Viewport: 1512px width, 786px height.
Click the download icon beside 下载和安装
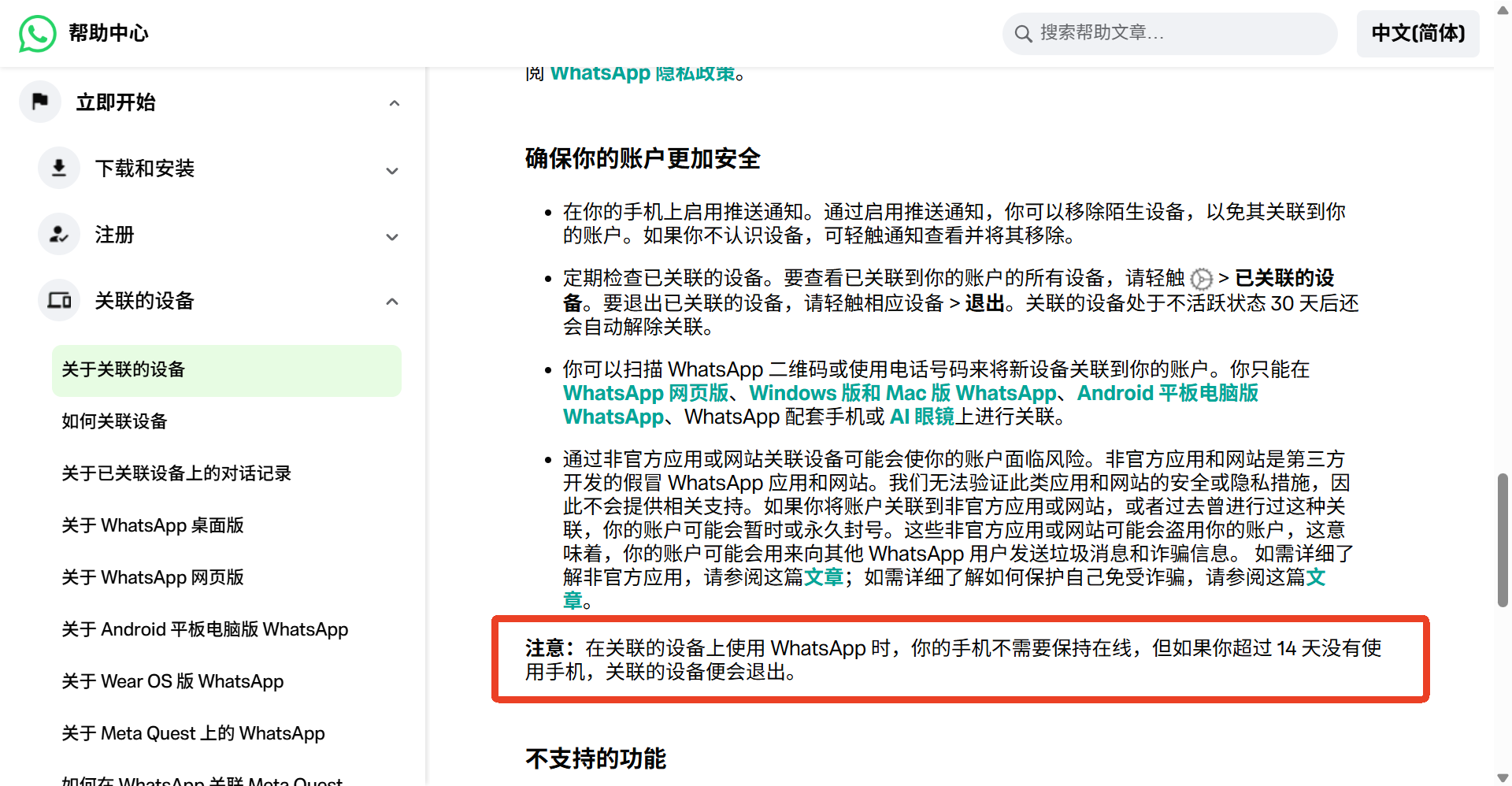tap(59, 168)
